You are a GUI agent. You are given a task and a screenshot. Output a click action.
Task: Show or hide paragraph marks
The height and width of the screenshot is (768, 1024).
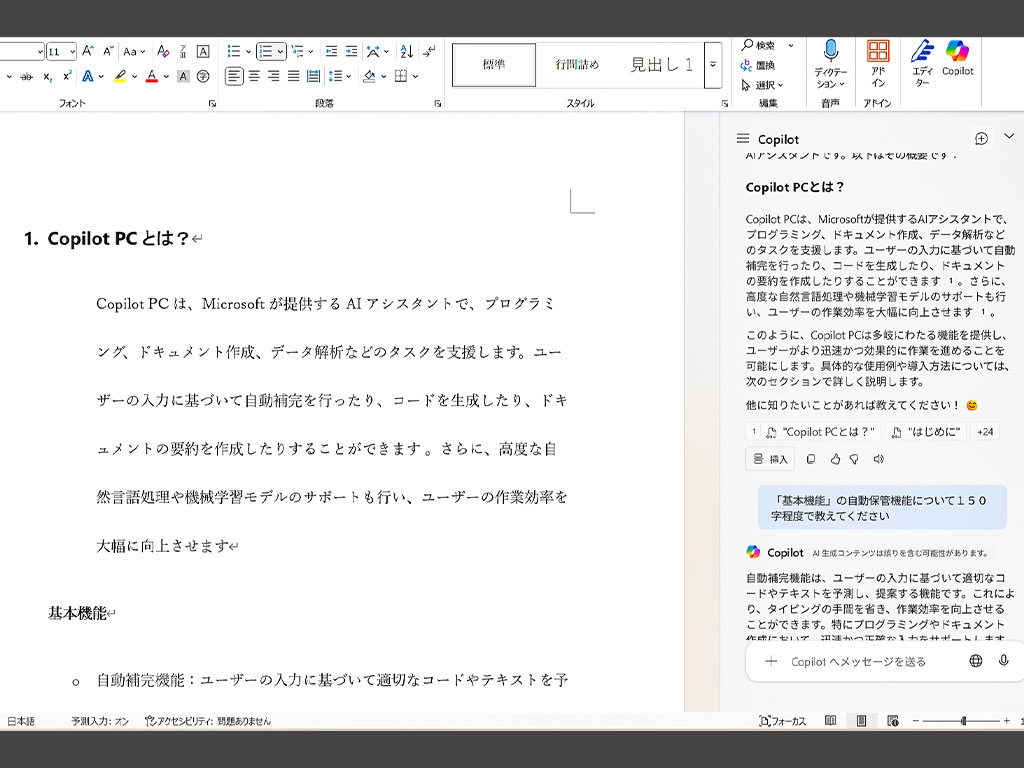click(x=429, y=51)
